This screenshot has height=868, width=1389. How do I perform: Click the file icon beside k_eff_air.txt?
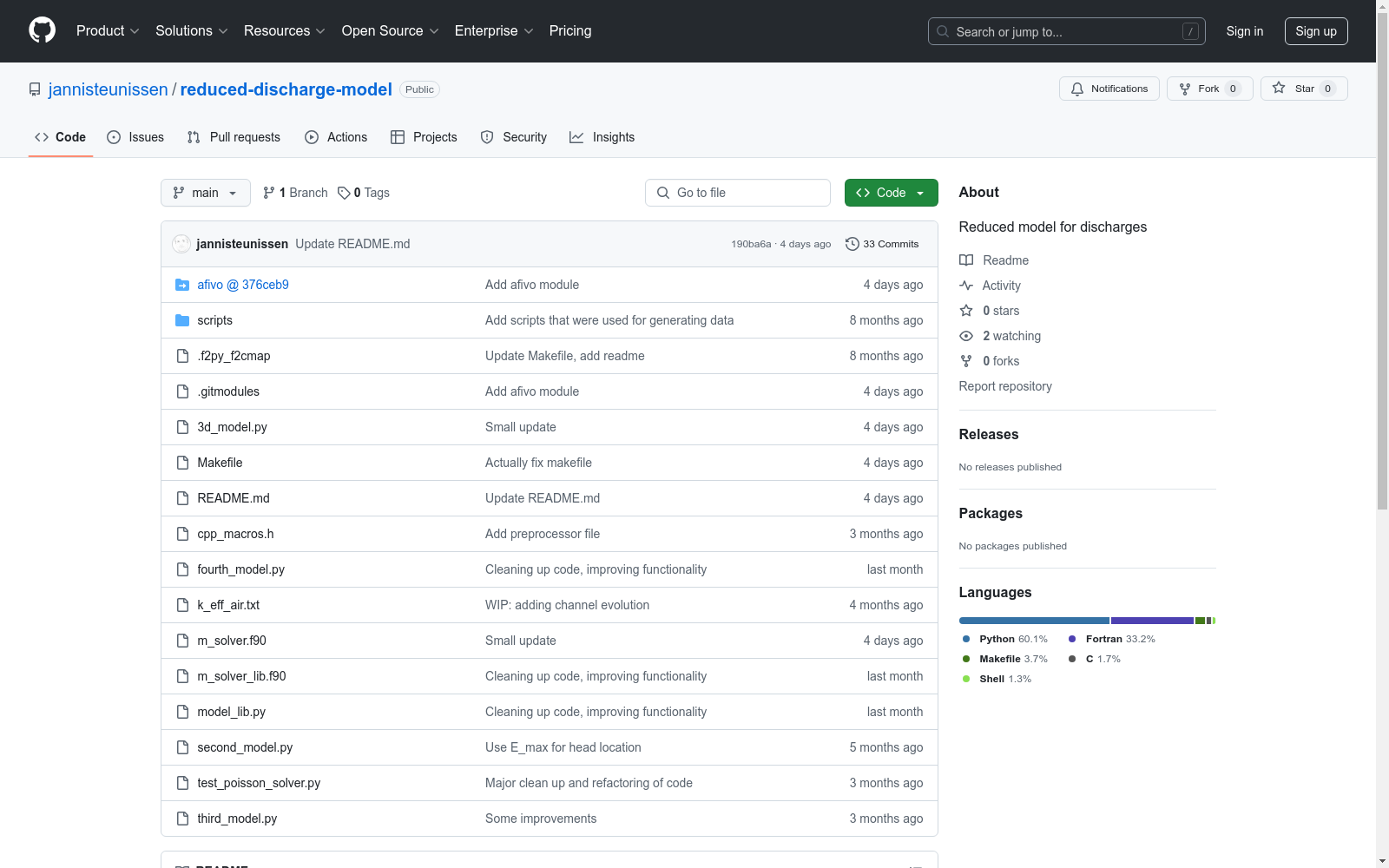(x=182, y=605)
